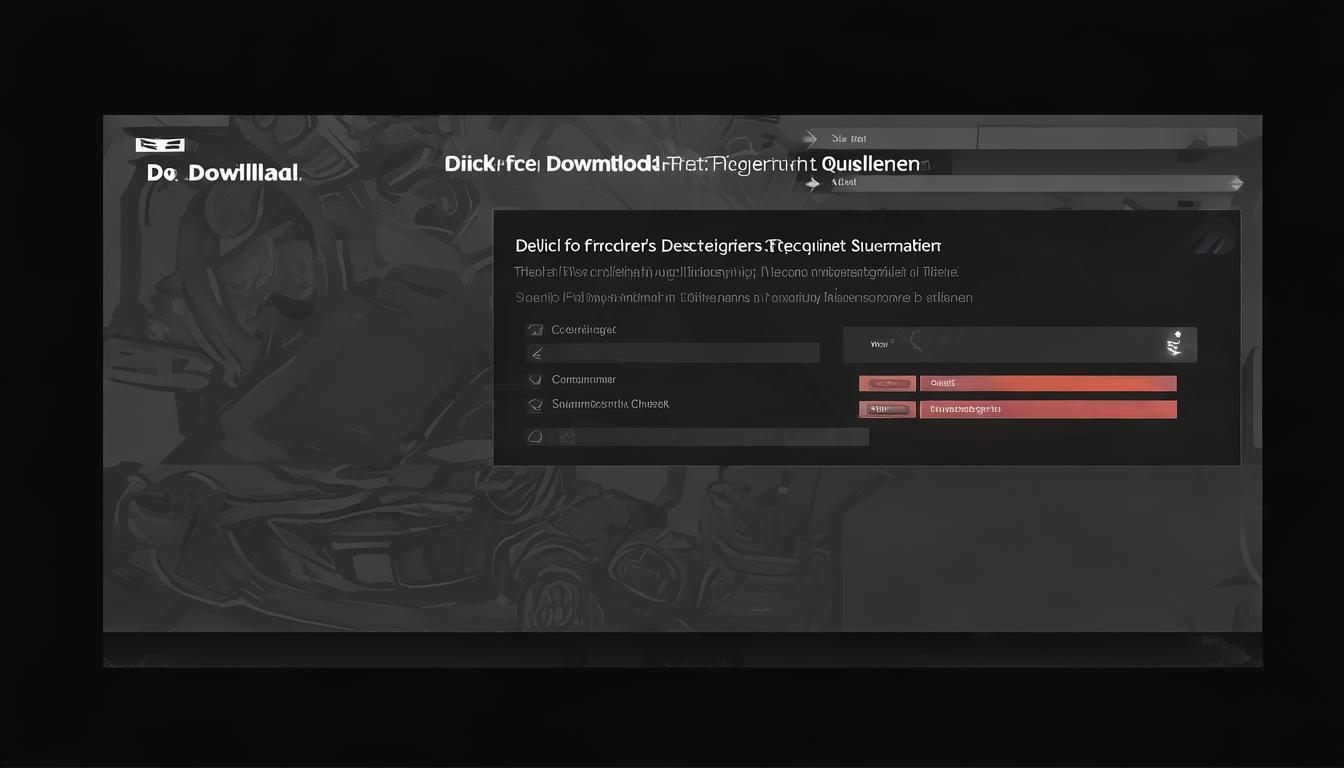
Task: Click into the long bottom input field
Action: tap(697, 437)
